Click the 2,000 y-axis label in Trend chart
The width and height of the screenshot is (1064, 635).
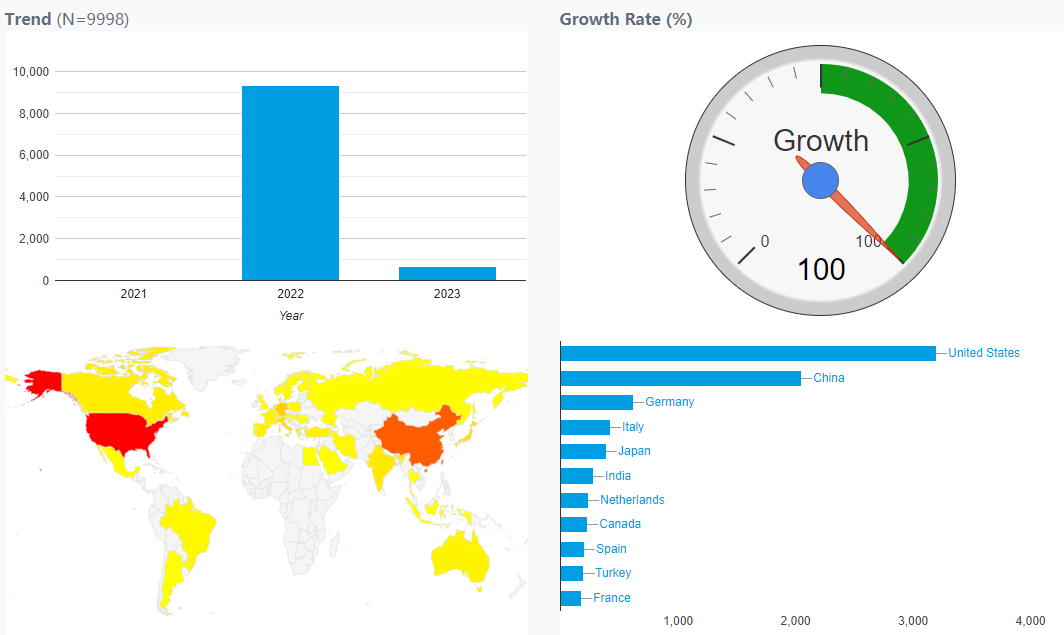click(34, 239)
